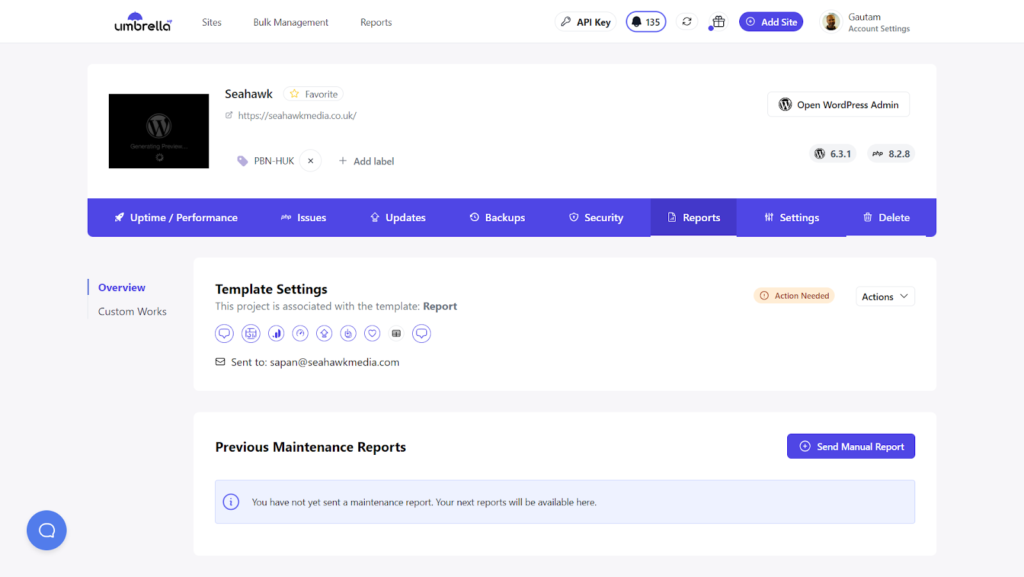Remove the PBN-HUK label
Screen dimensions: 1024x577
[x=310, y=161]
